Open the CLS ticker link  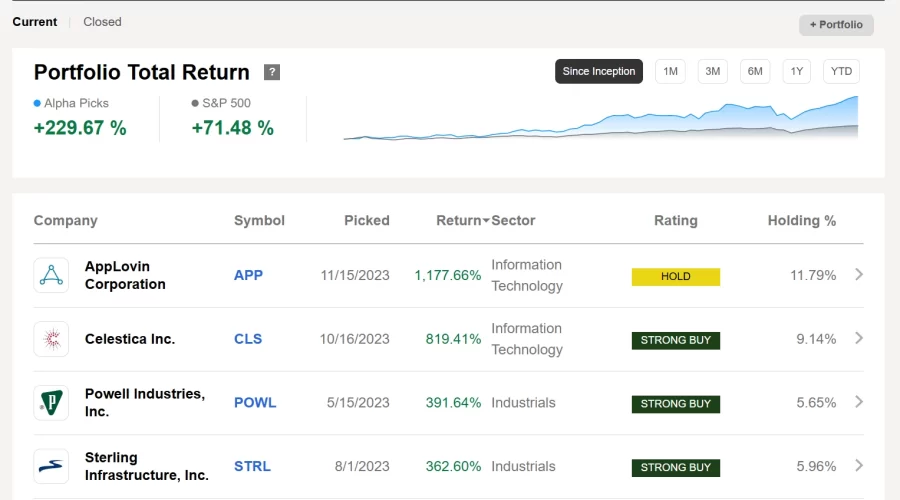pyautogui.click(x=247, y=339)
